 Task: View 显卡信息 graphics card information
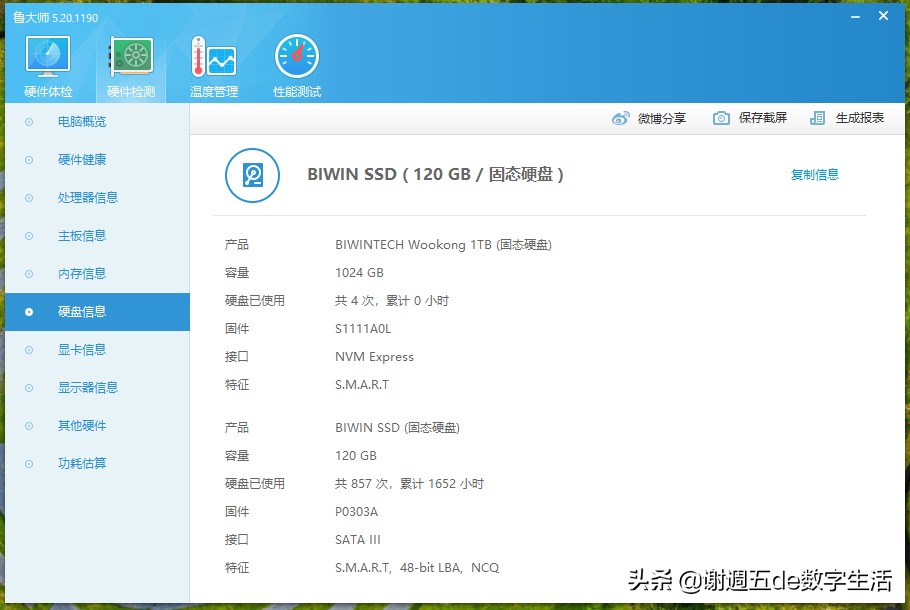point(80,349)
